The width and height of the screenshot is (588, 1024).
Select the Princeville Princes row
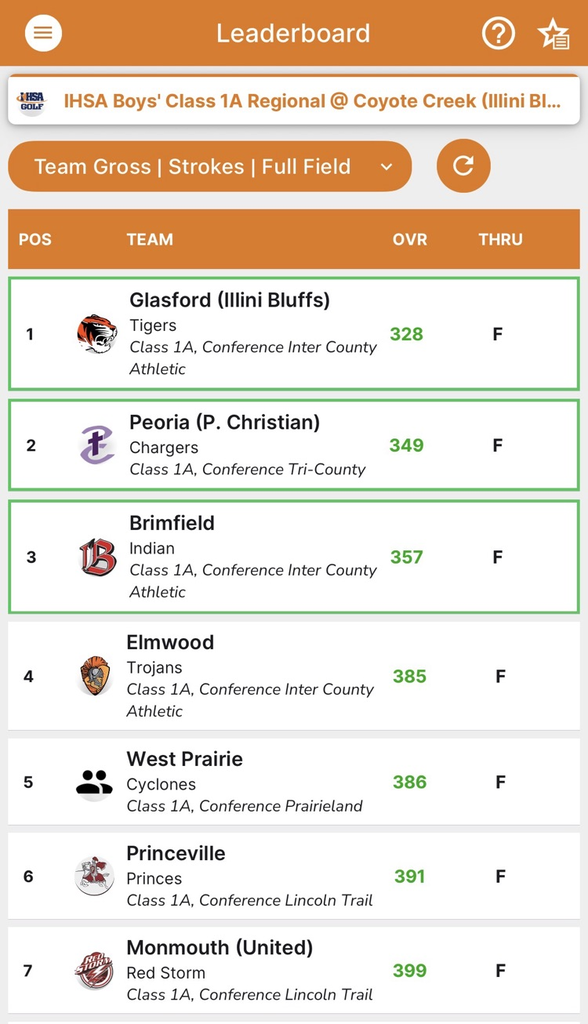[x=294, y=876]
